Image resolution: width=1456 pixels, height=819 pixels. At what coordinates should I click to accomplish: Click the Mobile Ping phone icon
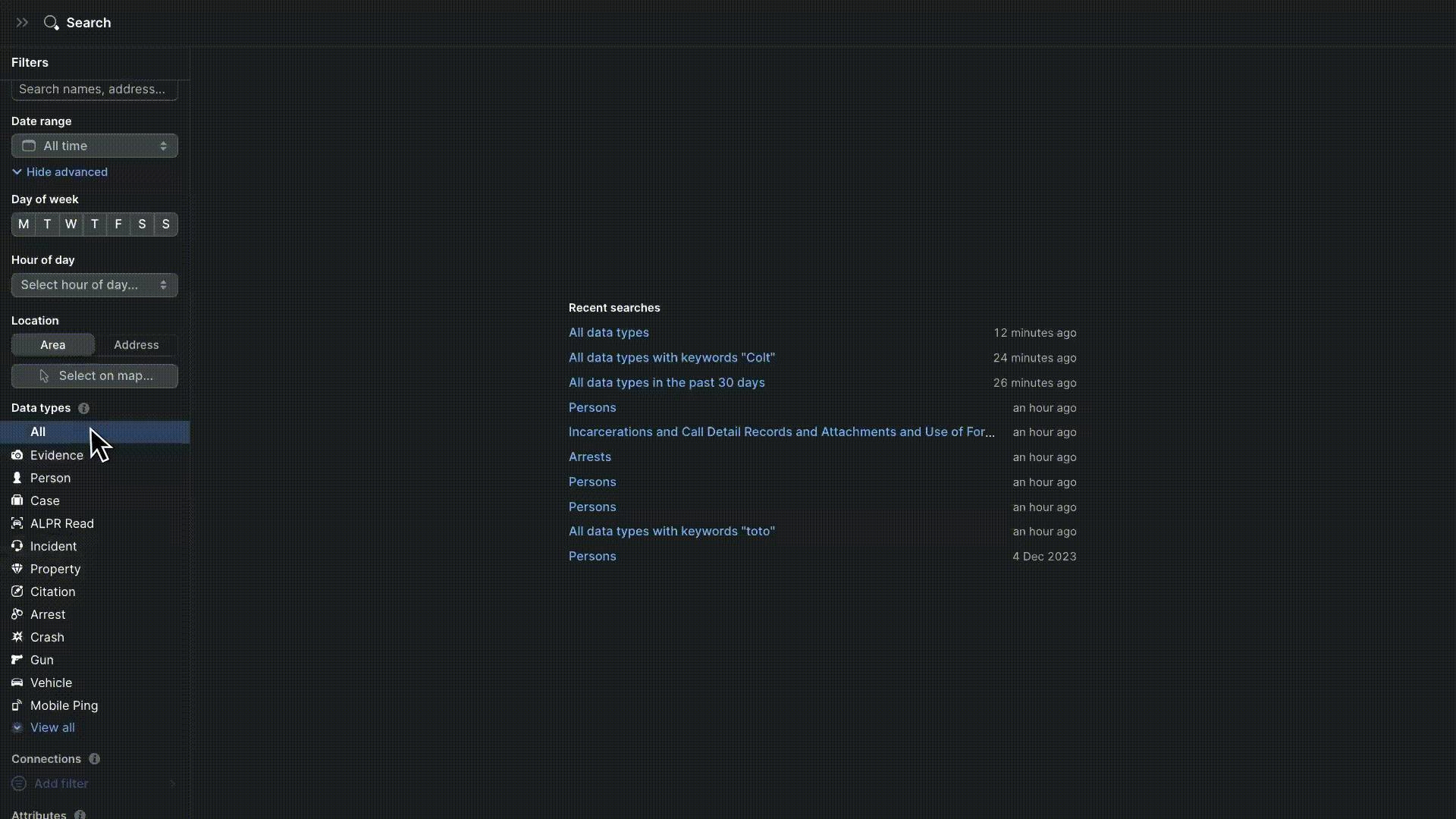[17, 705]
